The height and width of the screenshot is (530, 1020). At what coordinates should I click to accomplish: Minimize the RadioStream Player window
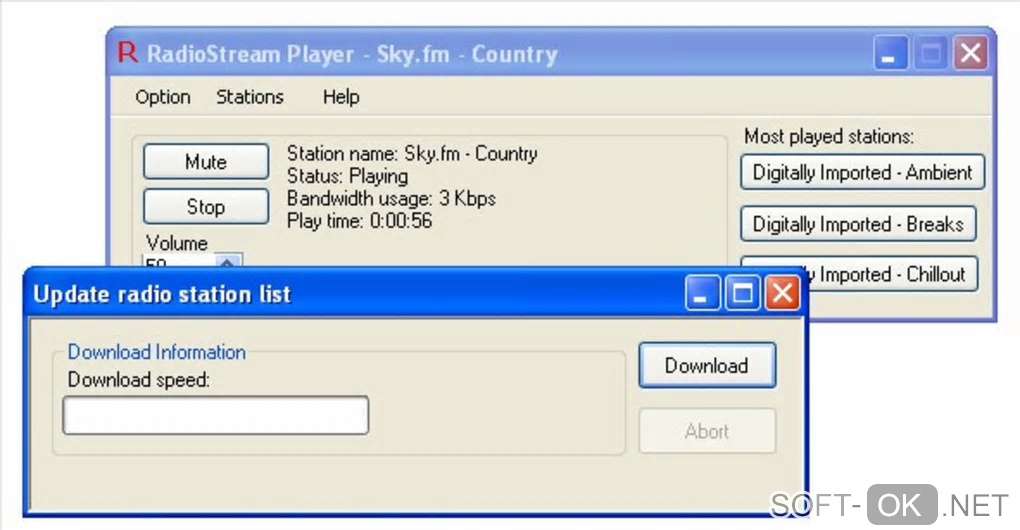[890, 53]
